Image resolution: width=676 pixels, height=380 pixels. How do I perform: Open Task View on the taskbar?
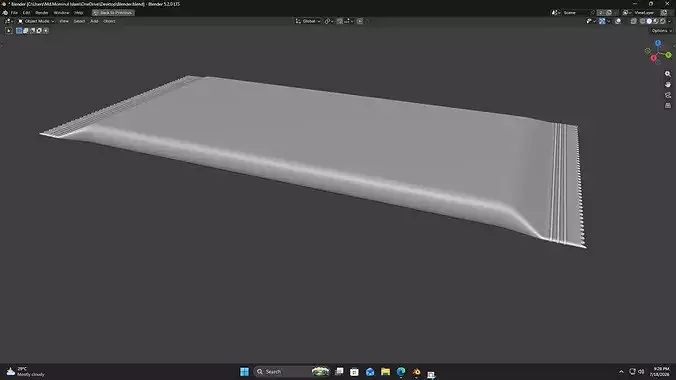(339, 371)
